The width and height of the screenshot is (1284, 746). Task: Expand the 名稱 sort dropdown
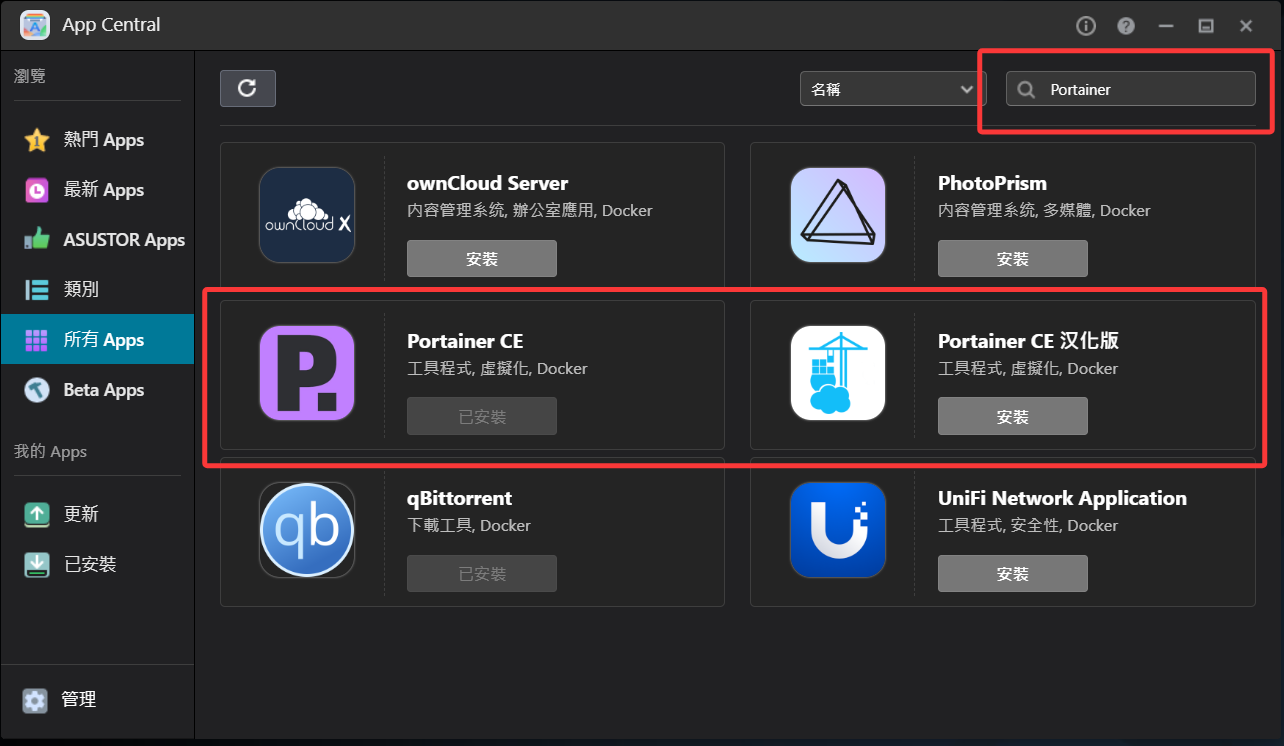pos(892,89)
